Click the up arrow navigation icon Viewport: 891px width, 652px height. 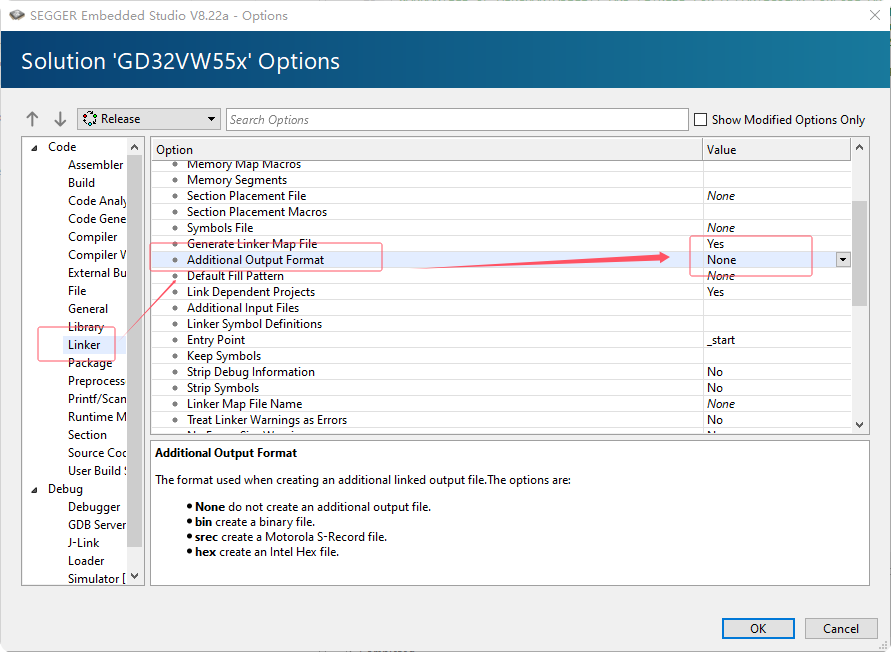[32, 119]
